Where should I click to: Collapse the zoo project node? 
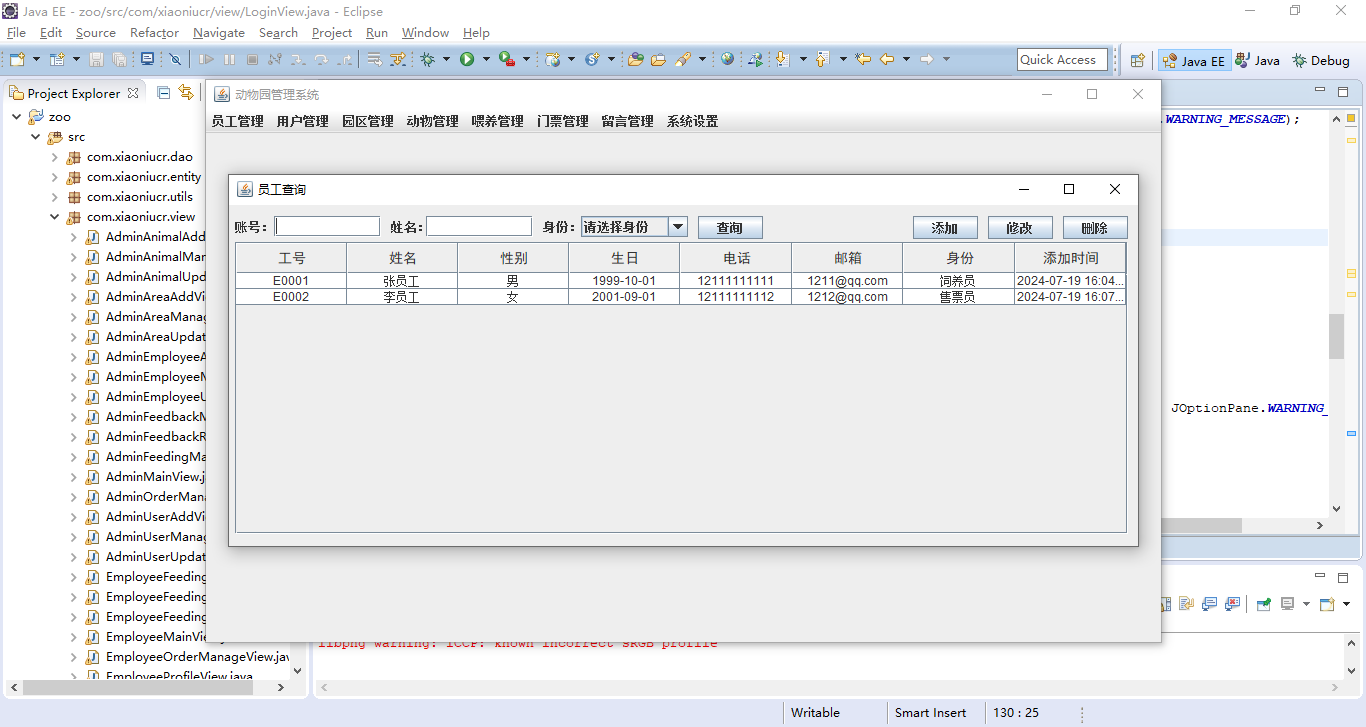pos(17,117)
